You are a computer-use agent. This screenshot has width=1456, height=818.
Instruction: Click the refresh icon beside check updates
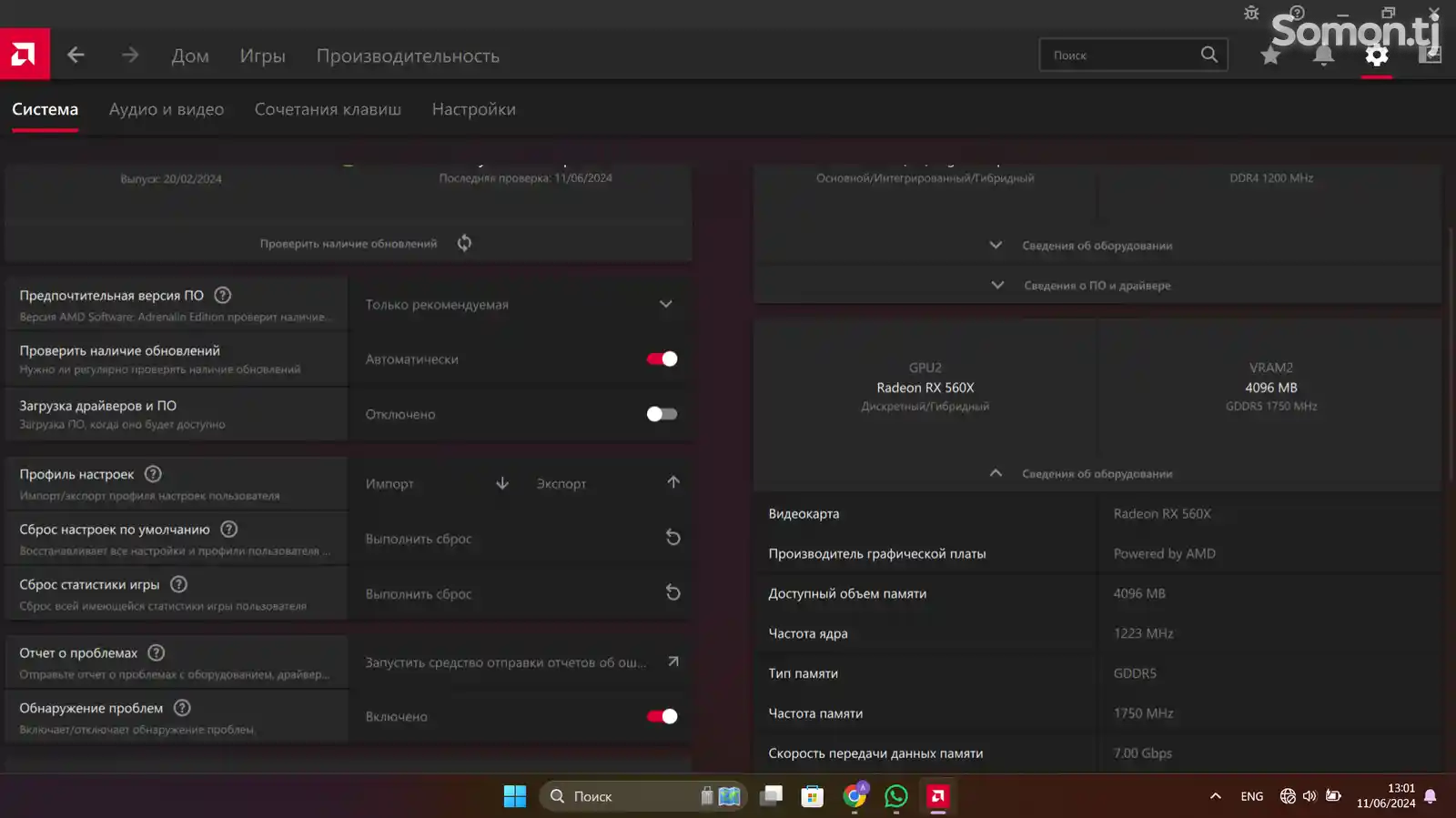click(464, 243)
